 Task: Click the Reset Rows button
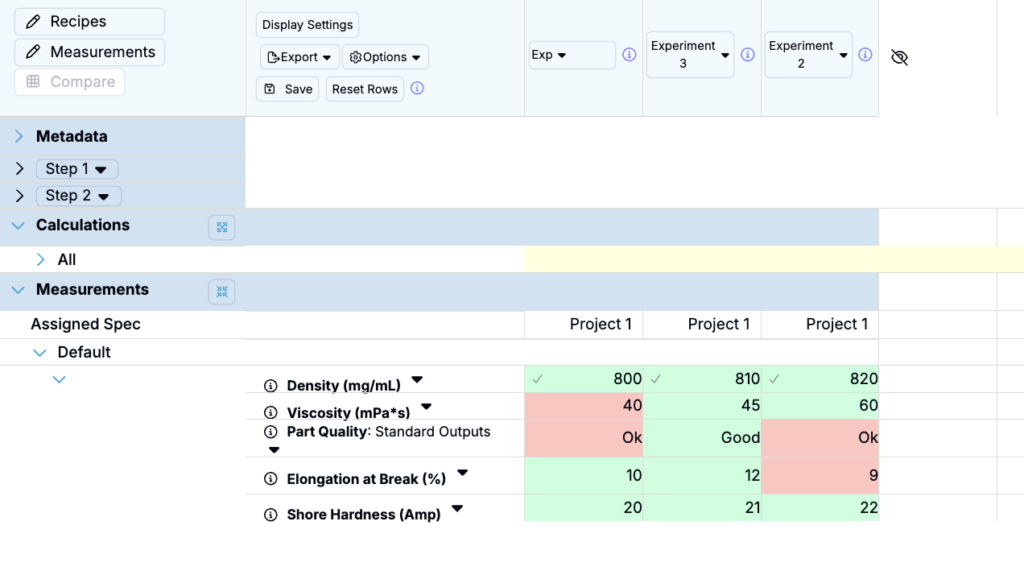(x=364, y=89)
